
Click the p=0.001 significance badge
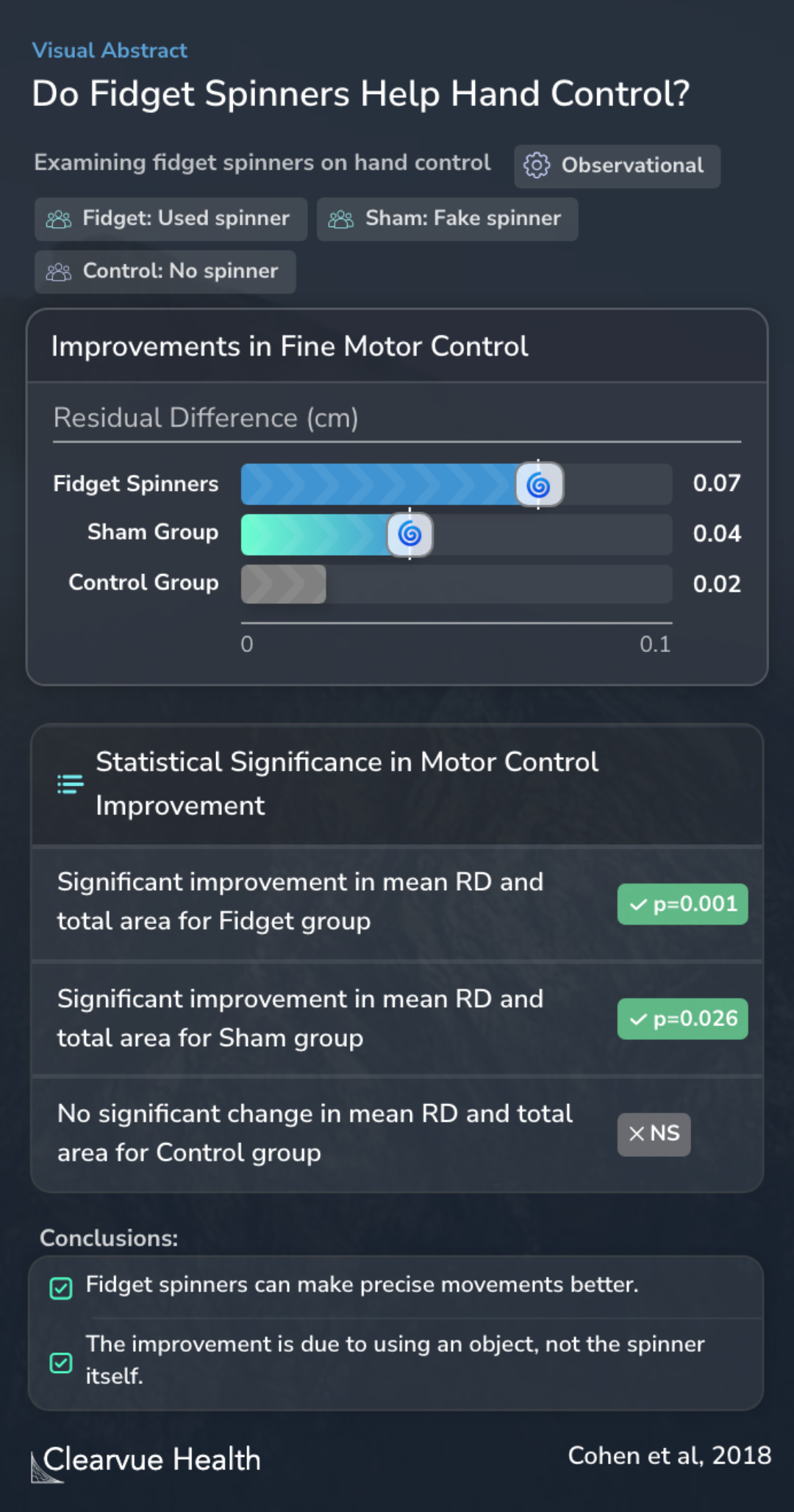tap(682, 904)
